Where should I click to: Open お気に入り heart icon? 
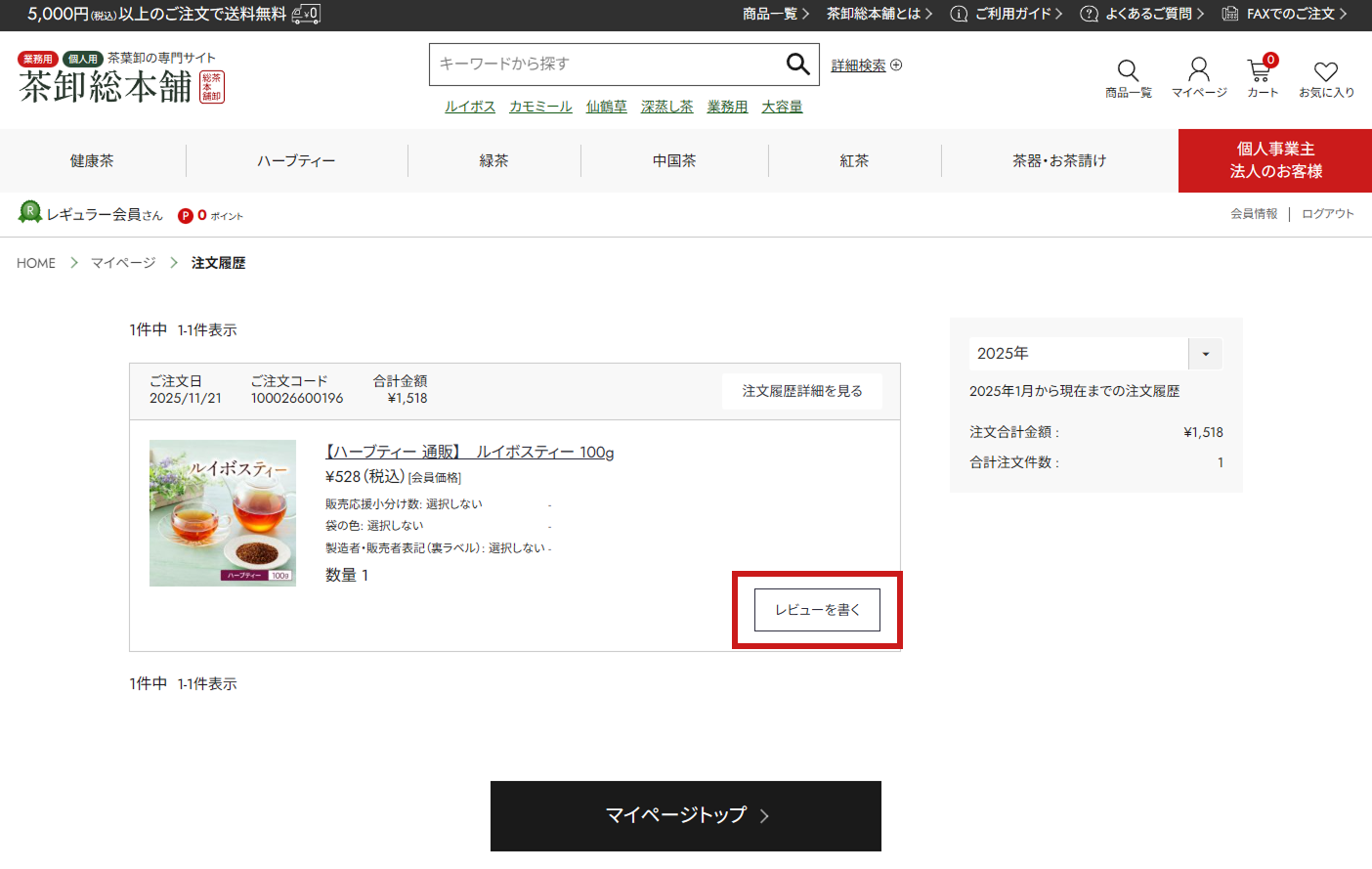(x=1325, y=72)
